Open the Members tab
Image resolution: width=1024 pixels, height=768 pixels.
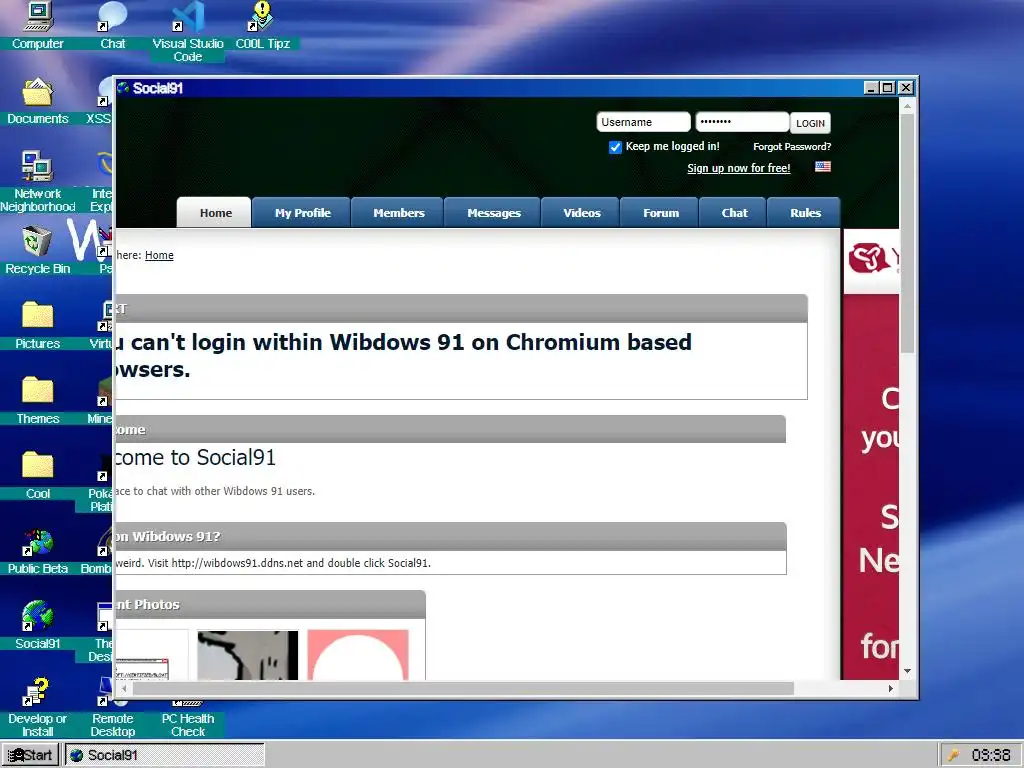pyautogui.click(x=398, y=213)
